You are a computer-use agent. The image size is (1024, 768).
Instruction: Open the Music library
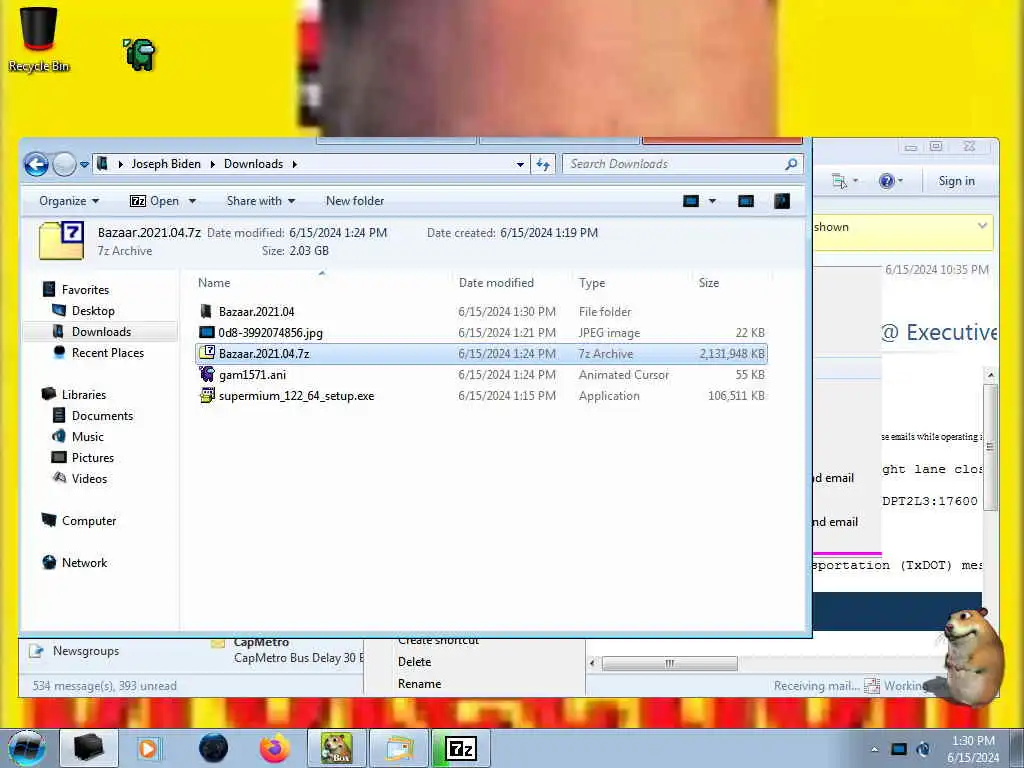point(88,437)
